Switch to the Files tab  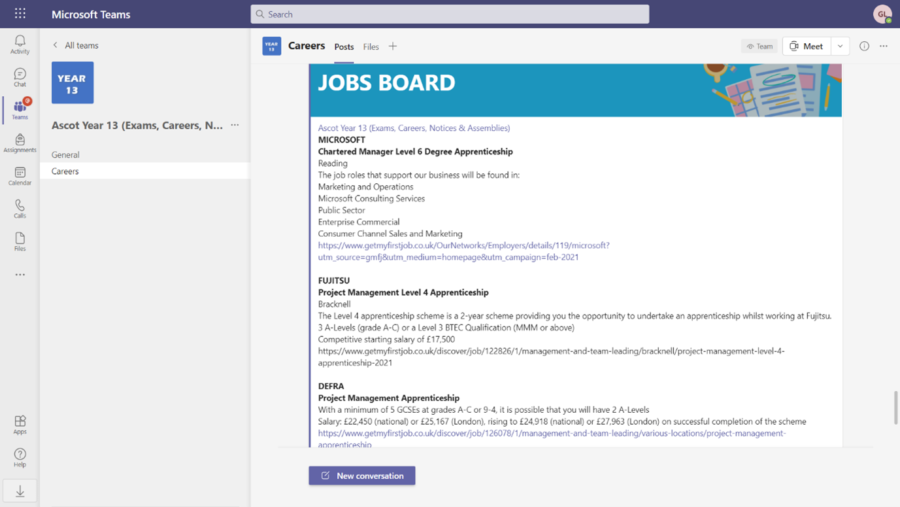(x=371, y=47)
